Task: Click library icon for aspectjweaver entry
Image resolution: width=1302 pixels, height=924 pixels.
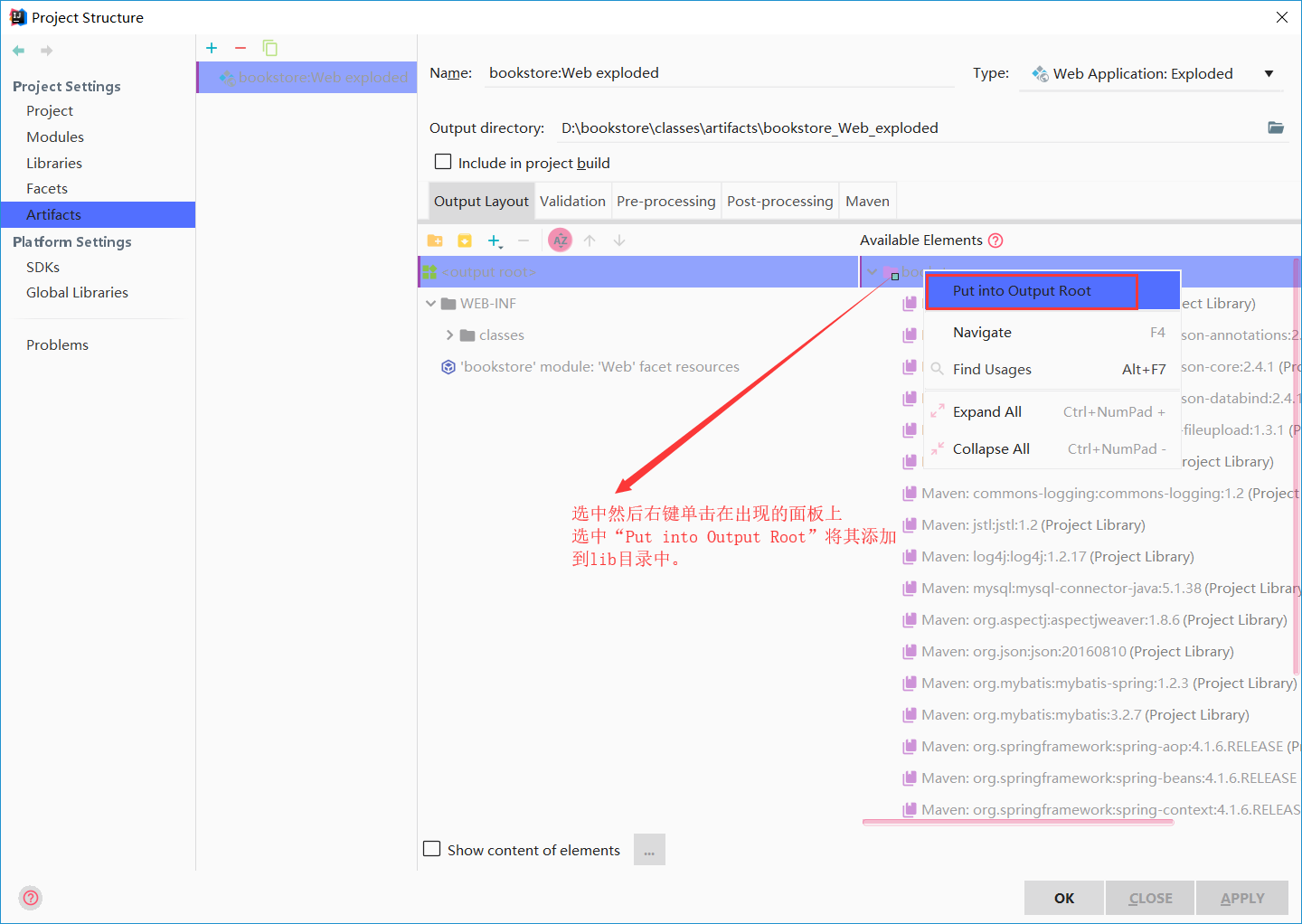Action: pos(910,620)
